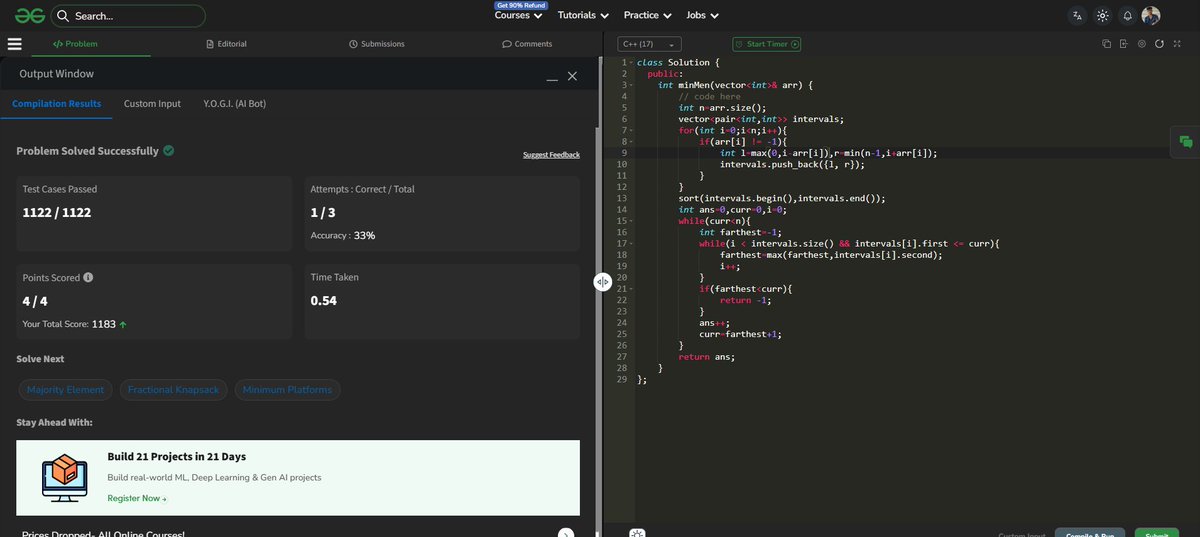Collapse the for loop fold at line 7
The height and width of the screenshot is (537, 1200).
click(x=631, y=131)
